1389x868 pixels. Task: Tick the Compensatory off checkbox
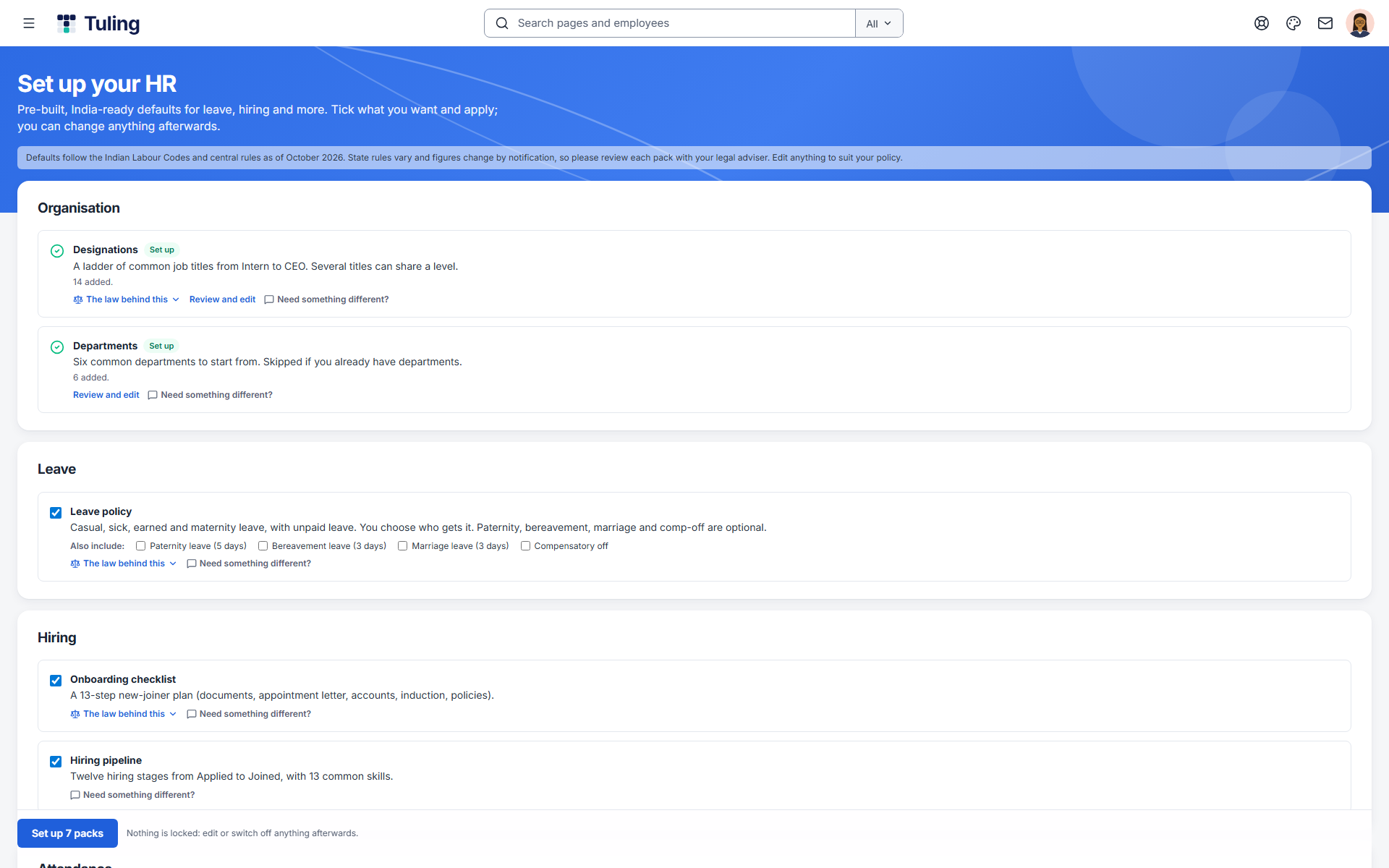coord(525,546)
